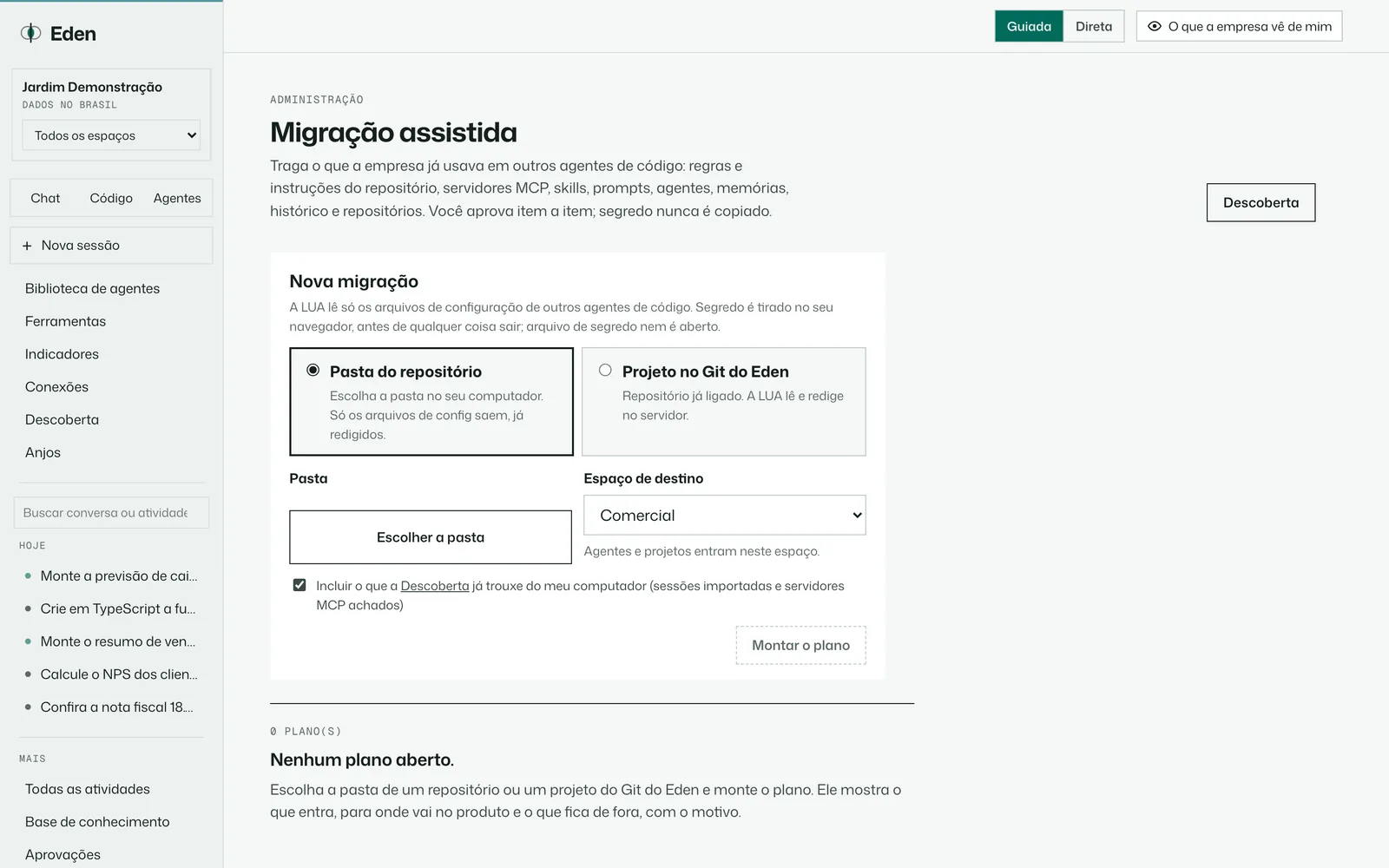Uncheck the Incluir Descoberta checkbox
The height and width of the screenshot is (868, 1389).
coord(300,585)
